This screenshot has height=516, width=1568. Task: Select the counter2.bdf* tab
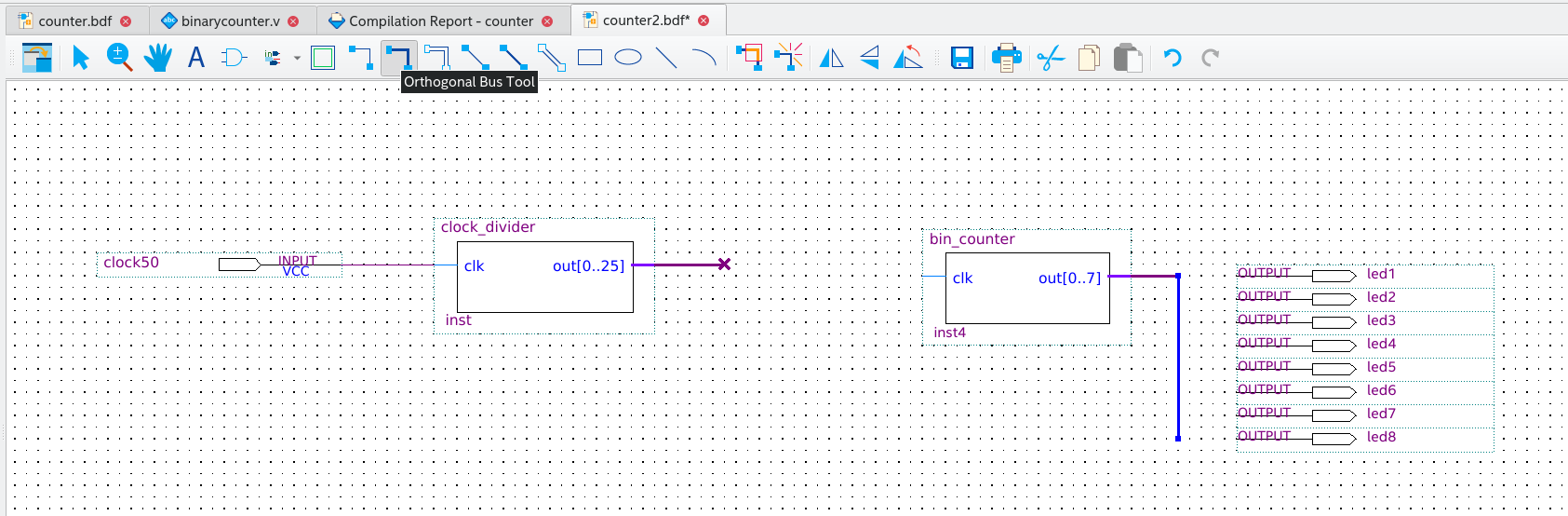pyautogui.click(x=647, y=20)
